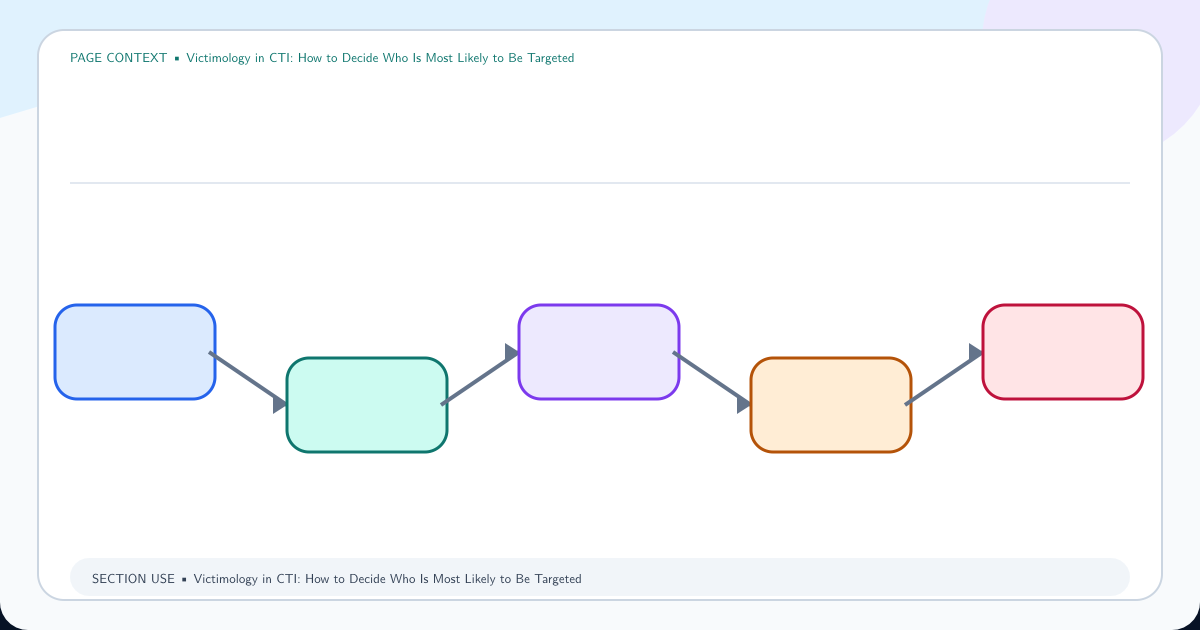Select the purple rounded flow box
1200x630 pixels.
[x=599, y=352]
